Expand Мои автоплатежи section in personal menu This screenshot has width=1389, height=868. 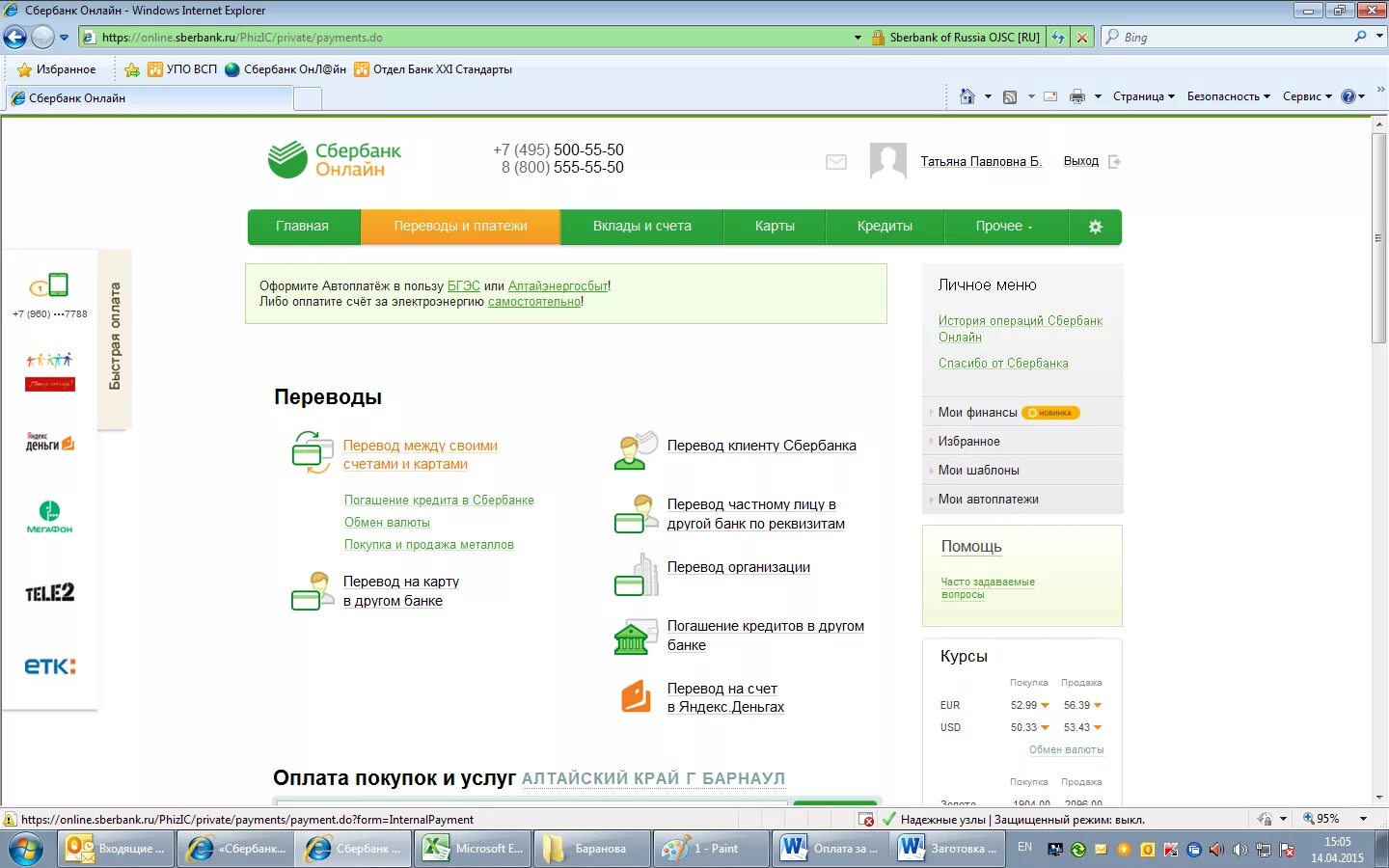coord(1022,499)
